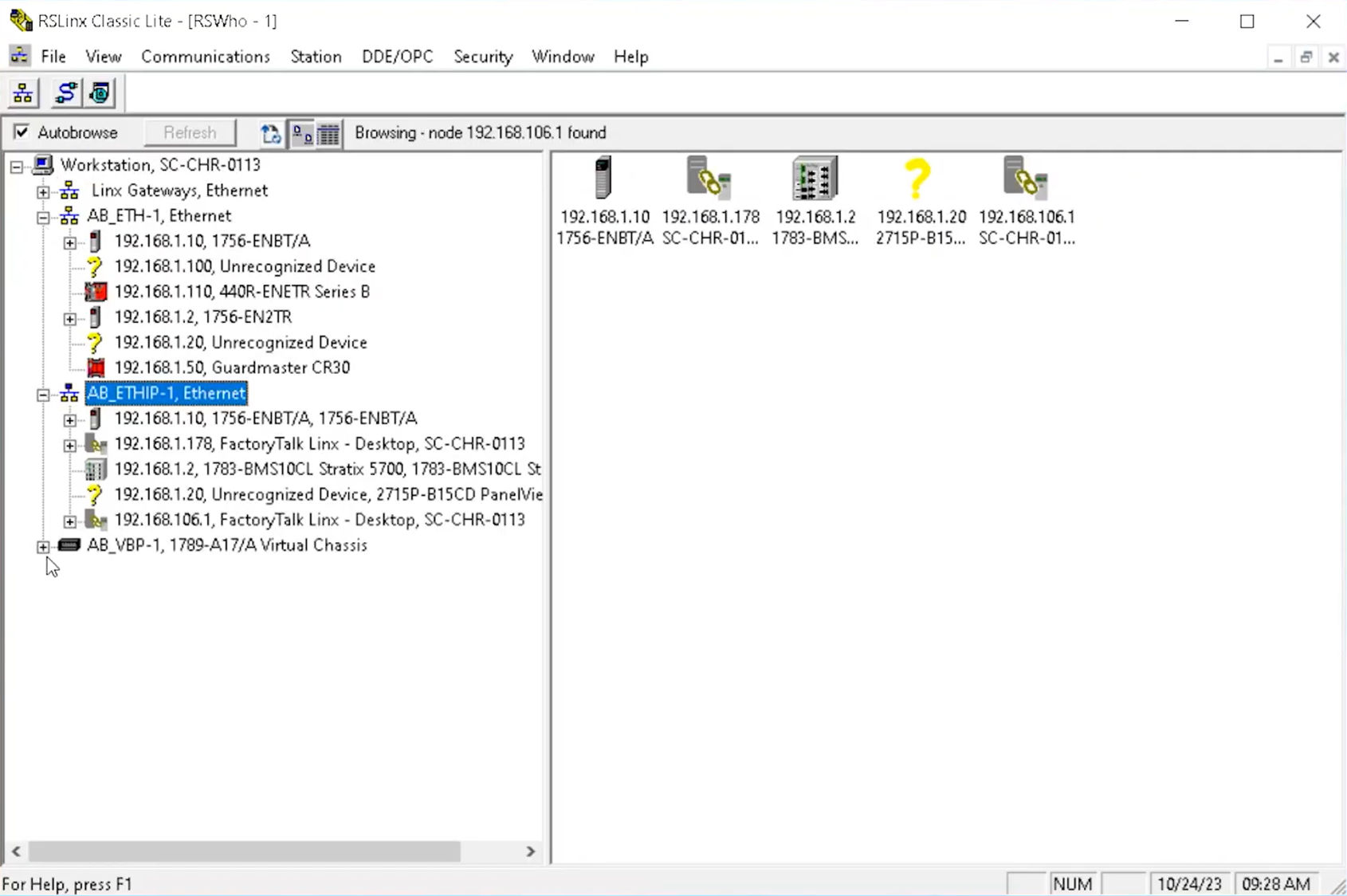Click the tree scrollbar right arrow
This screenshot has width=1347, height=896.
pos(530,851)
